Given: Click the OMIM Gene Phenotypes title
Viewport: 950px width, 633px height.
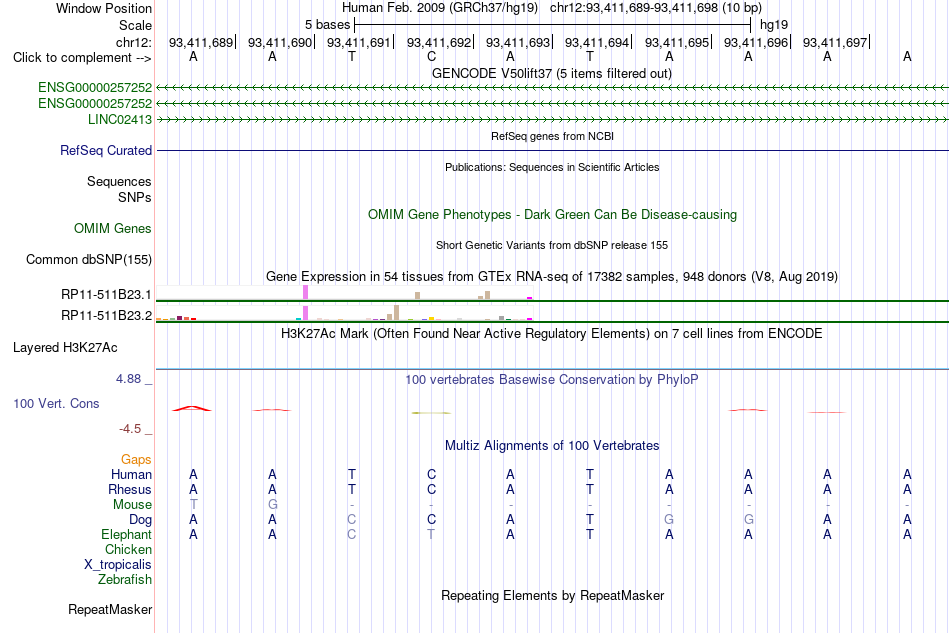Looking at the screenshot, I should 552,214.
